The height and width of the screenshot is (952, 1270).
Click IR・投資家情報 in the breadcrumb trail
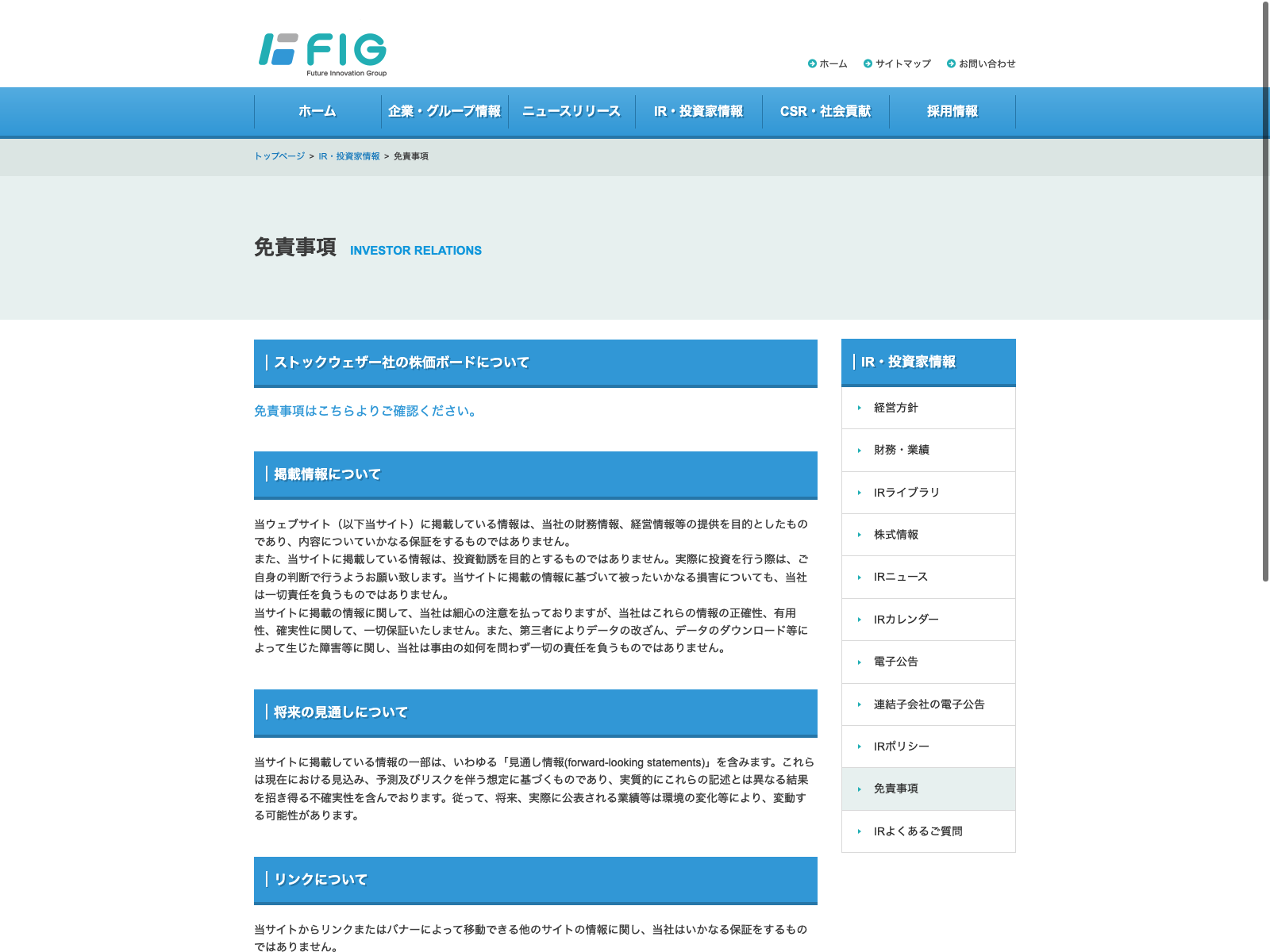coord(349,156)
